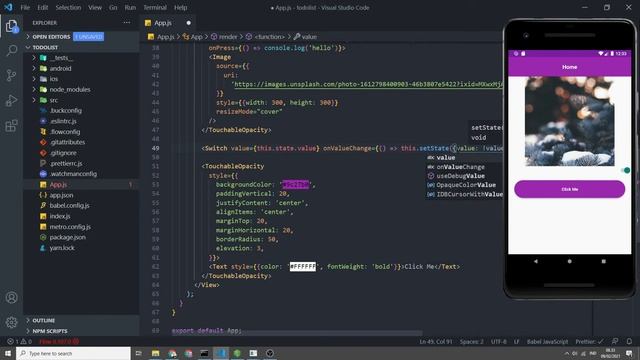The image size is (640, 360).
Task: Tap the image thumbnail in the emulator
Action: (x=569, y=121)
